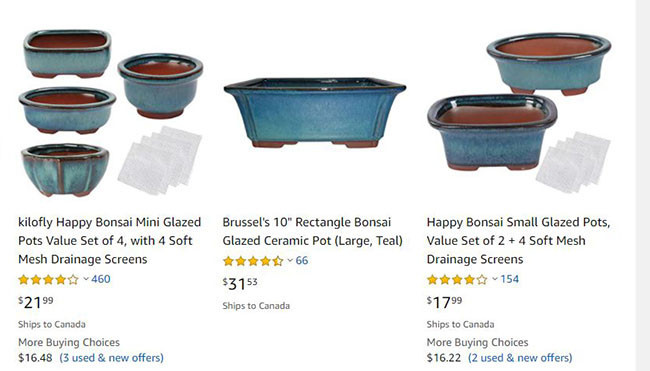Click the $31.53 price of Brussel's pot
The width and height of the screenshot is (650, 371).
pyautogui.click(x=240, y=284)
